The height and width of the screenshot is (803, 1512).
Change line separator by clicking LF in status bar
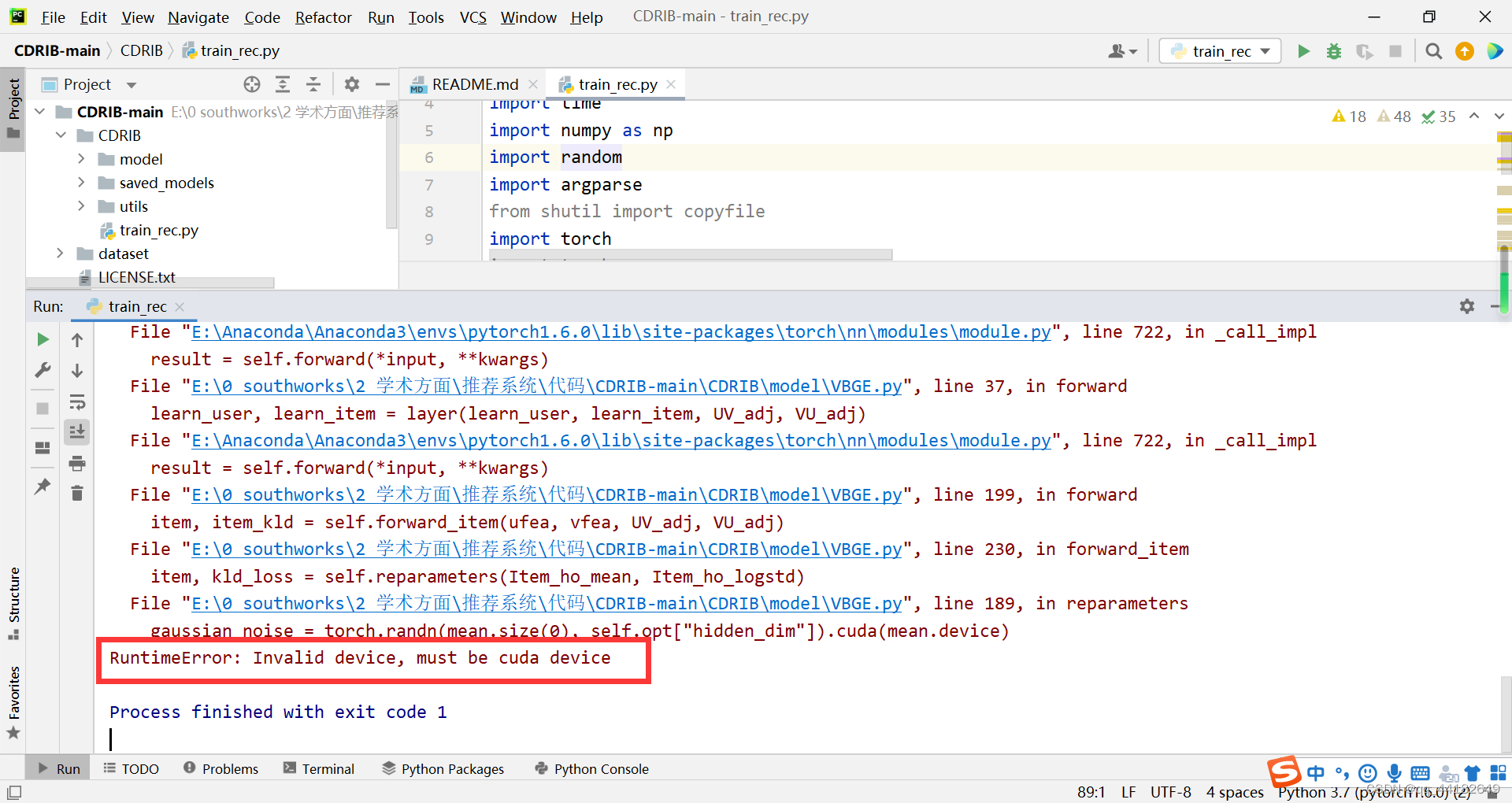(1128, 792)
